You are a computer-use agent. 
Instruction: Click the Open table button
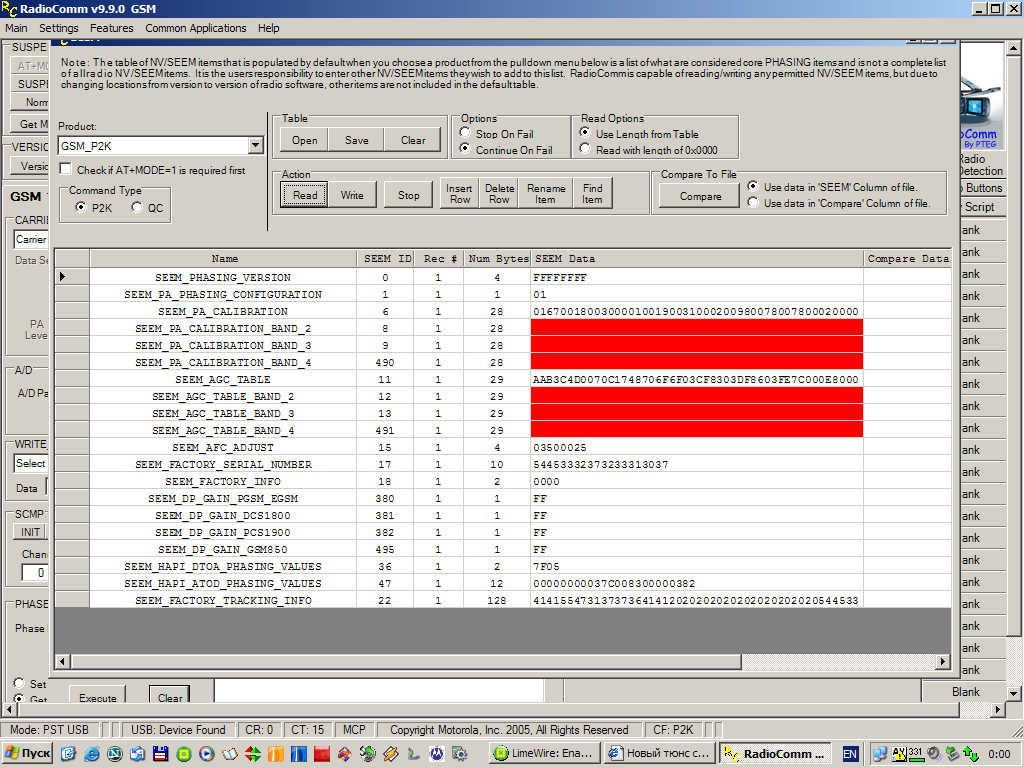pyautogui.click(x=304, y=140)
